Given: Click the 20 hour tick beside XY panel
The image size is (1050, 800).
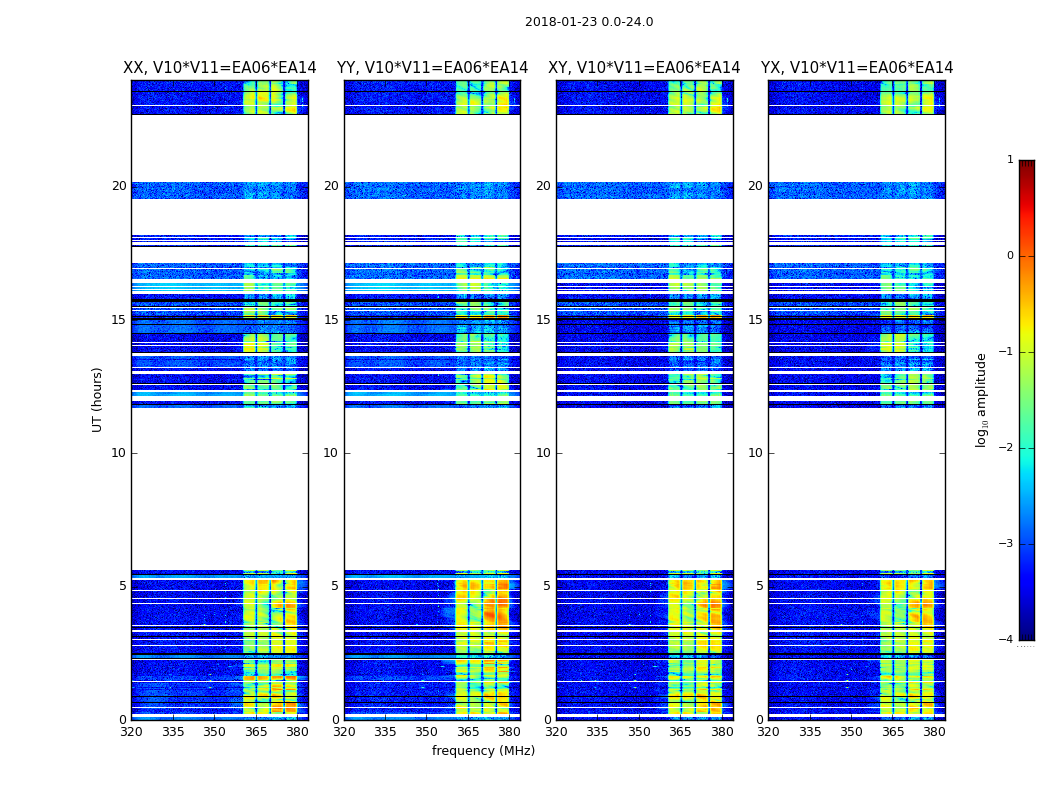Looking at the screenshot, I should click(x=543, y=186).
